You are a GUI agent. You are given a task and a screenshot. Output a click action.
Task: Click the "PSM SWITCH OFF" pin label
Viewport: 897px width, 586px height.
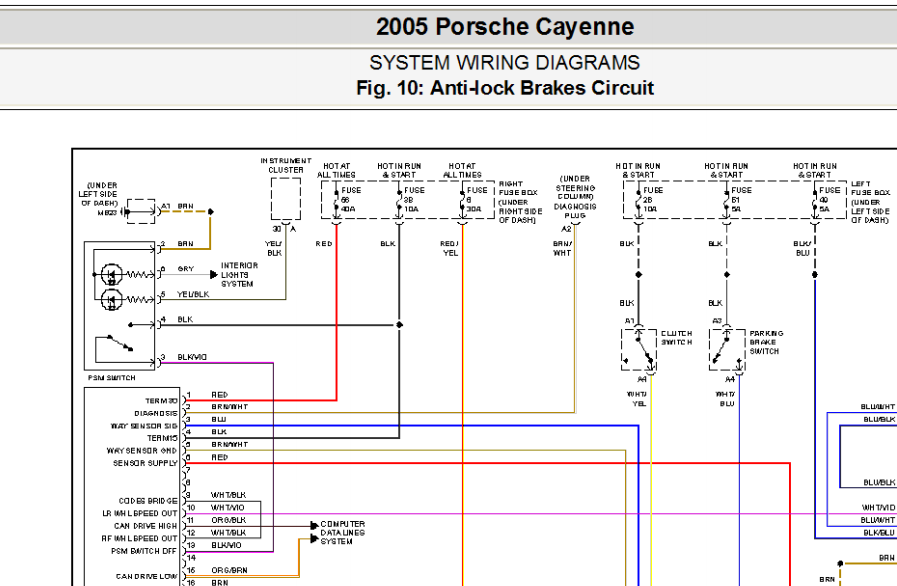(x=144, y=551)
